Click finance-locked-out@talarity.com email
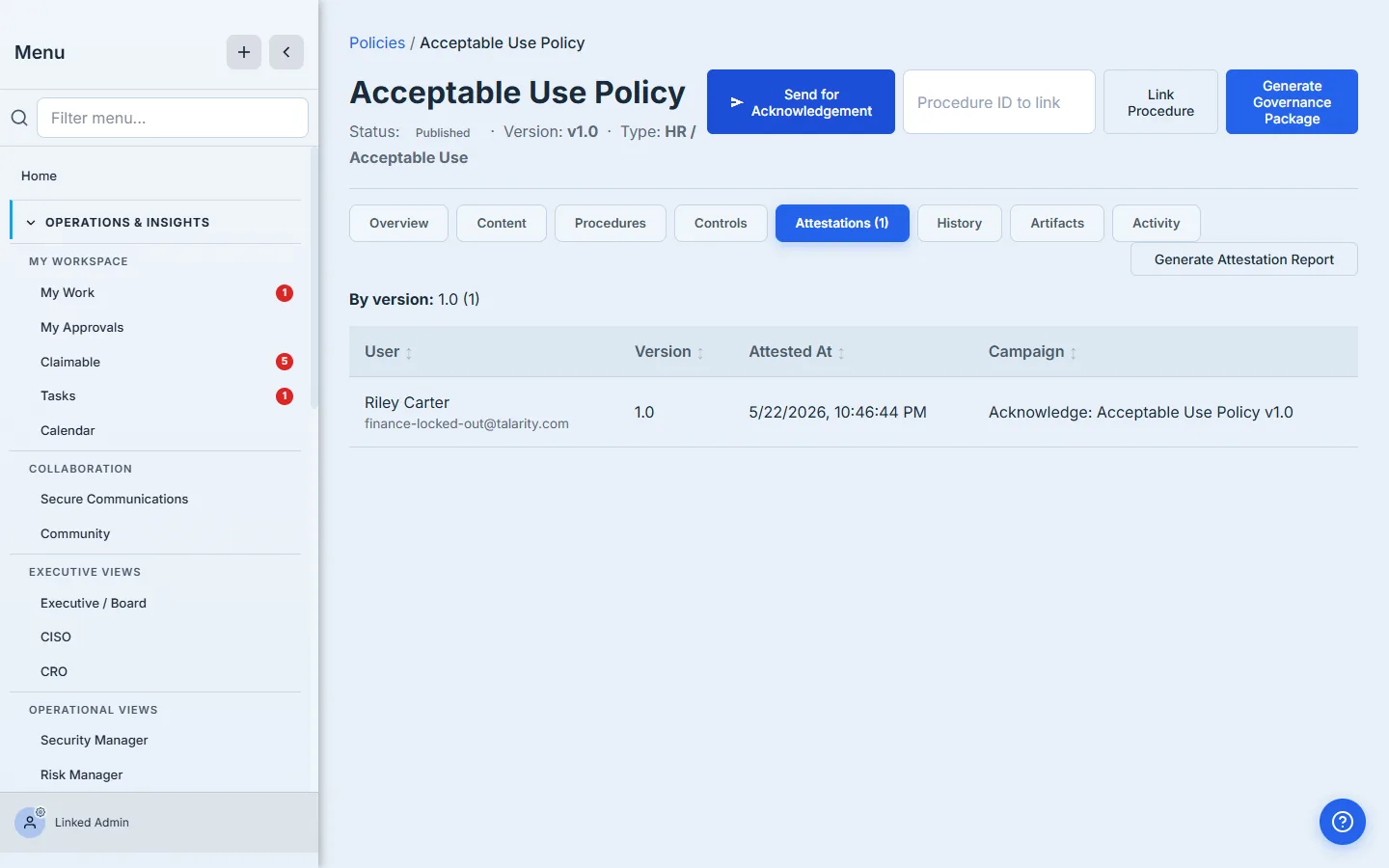The image size is (1389, 868). pyautogui.click(x=467, y=423)
